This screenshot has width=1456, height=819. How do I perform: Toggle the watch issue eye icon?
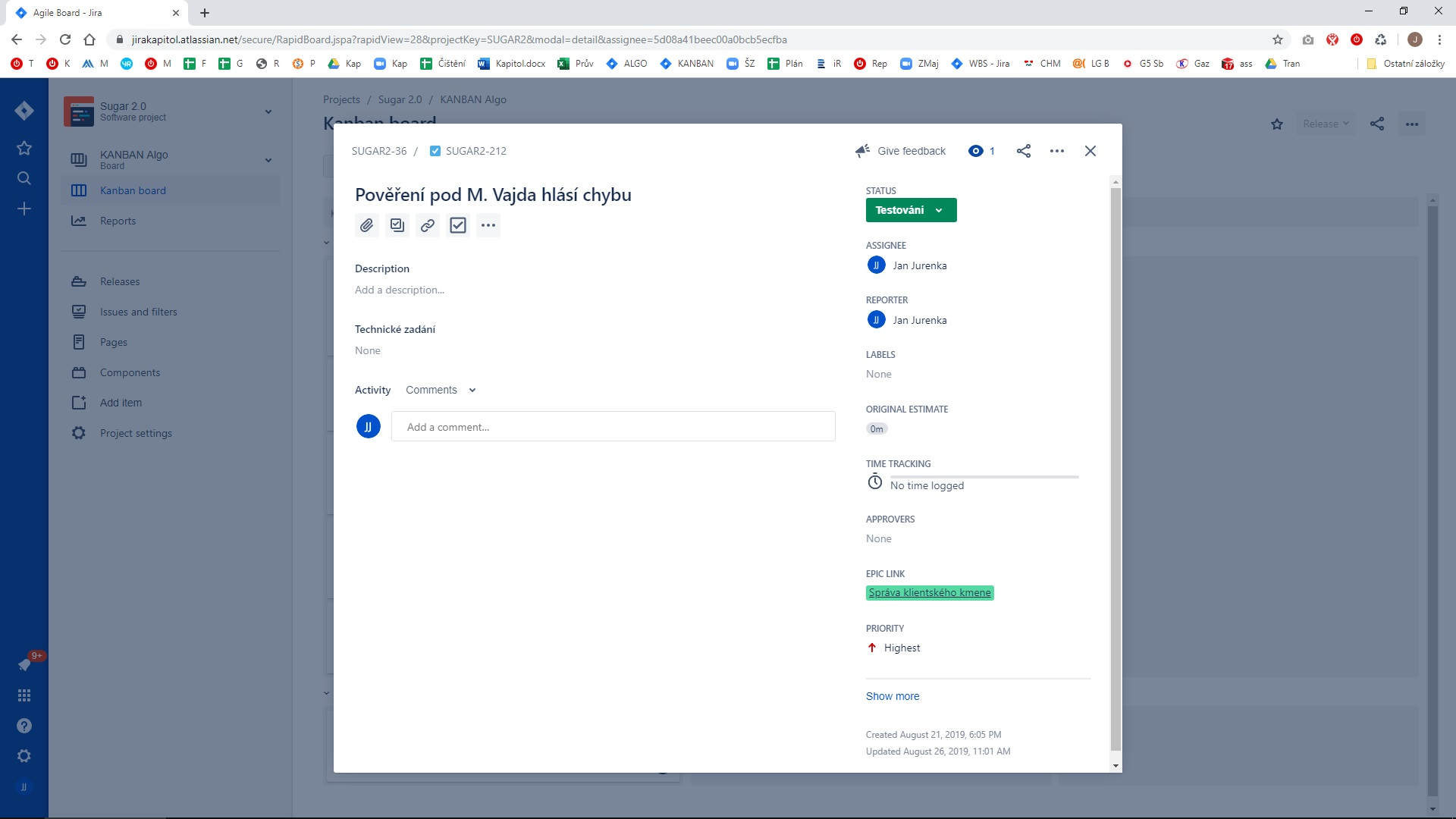pyautogui.click(x=981, y=151)
